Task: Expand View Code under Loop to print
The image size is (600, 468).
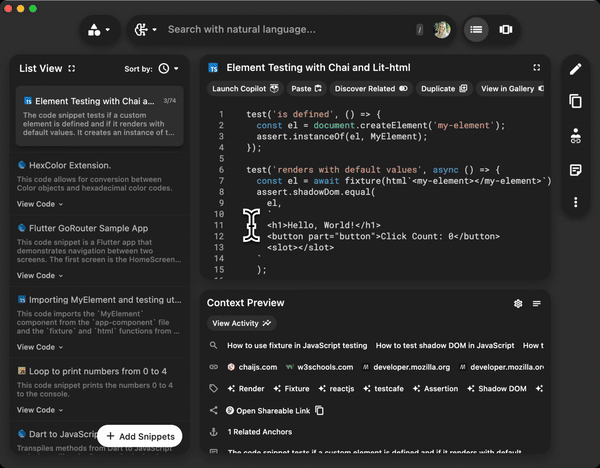Action: click(40, 410)
